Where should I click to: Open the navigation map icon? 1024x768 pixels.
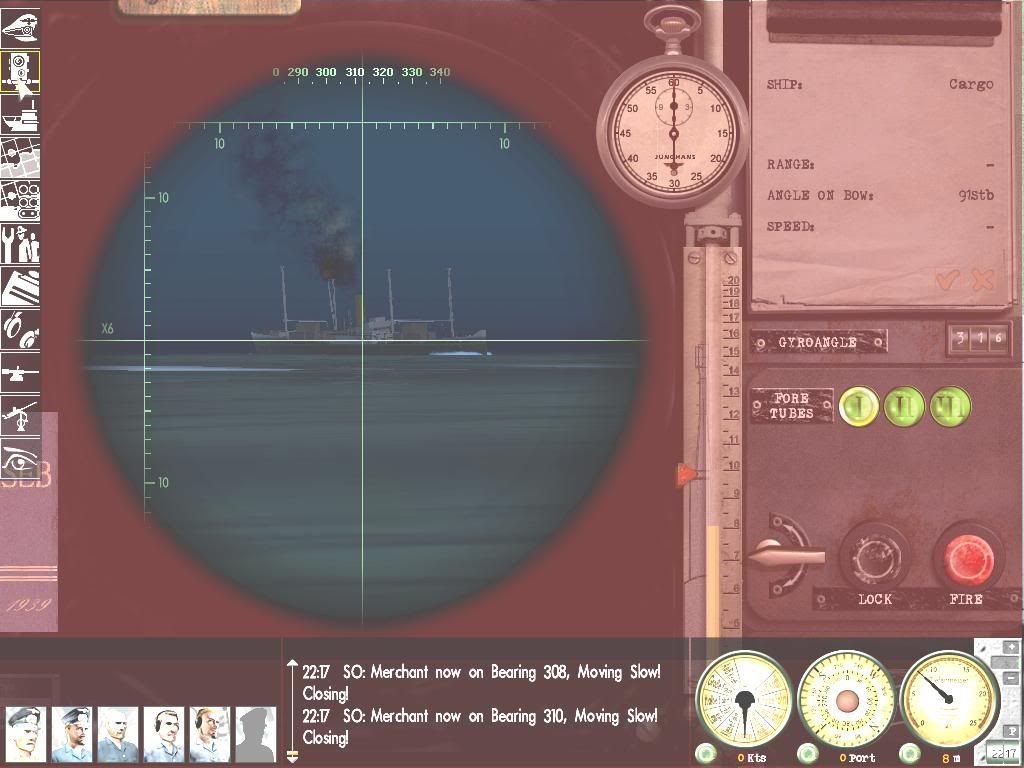click(x=20, y=157)
